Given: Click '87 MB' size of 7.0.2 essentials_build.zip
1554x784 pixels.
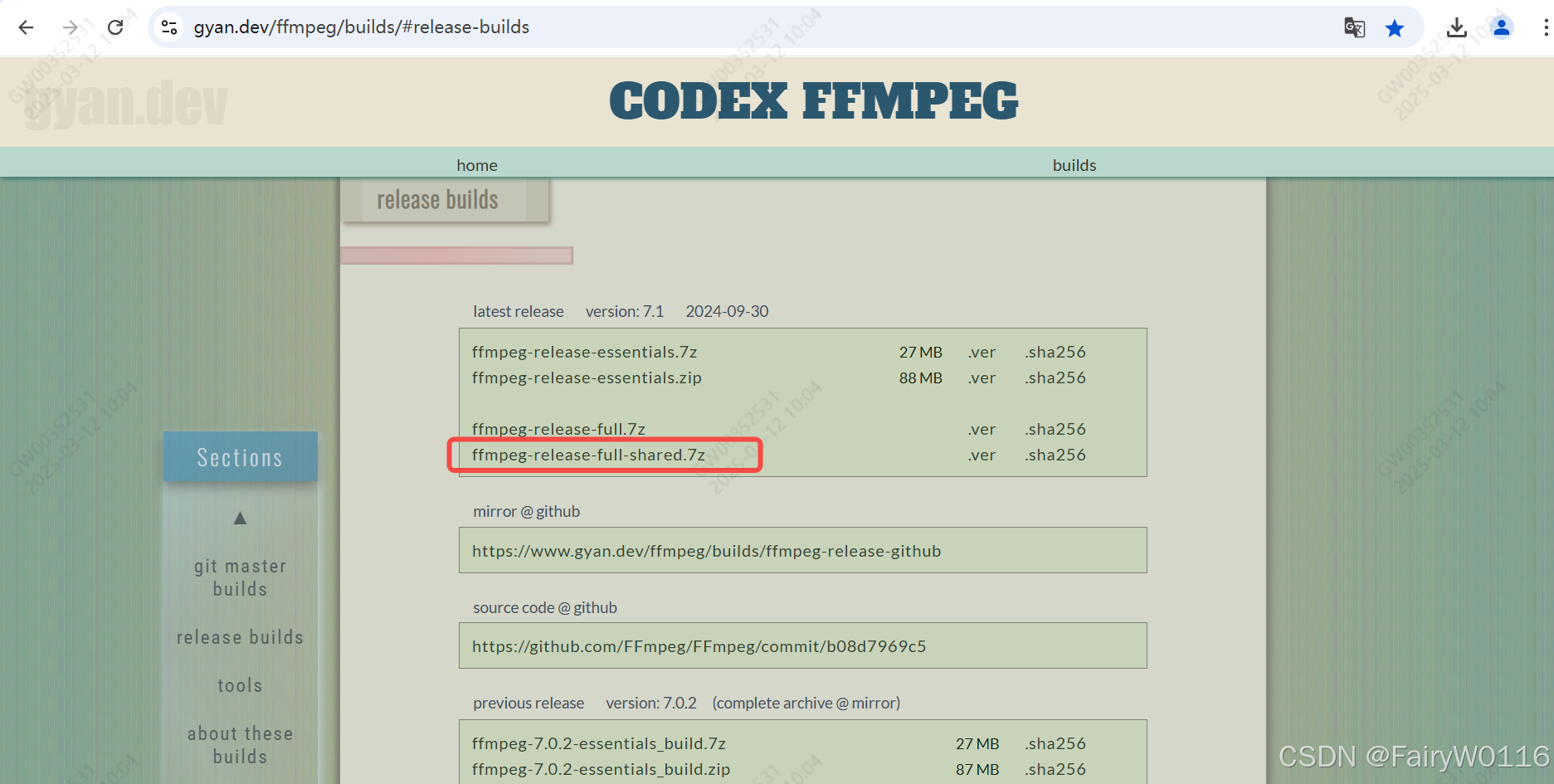Looking at the screenshot, I should pyautogui.click(x=977, y=770).
